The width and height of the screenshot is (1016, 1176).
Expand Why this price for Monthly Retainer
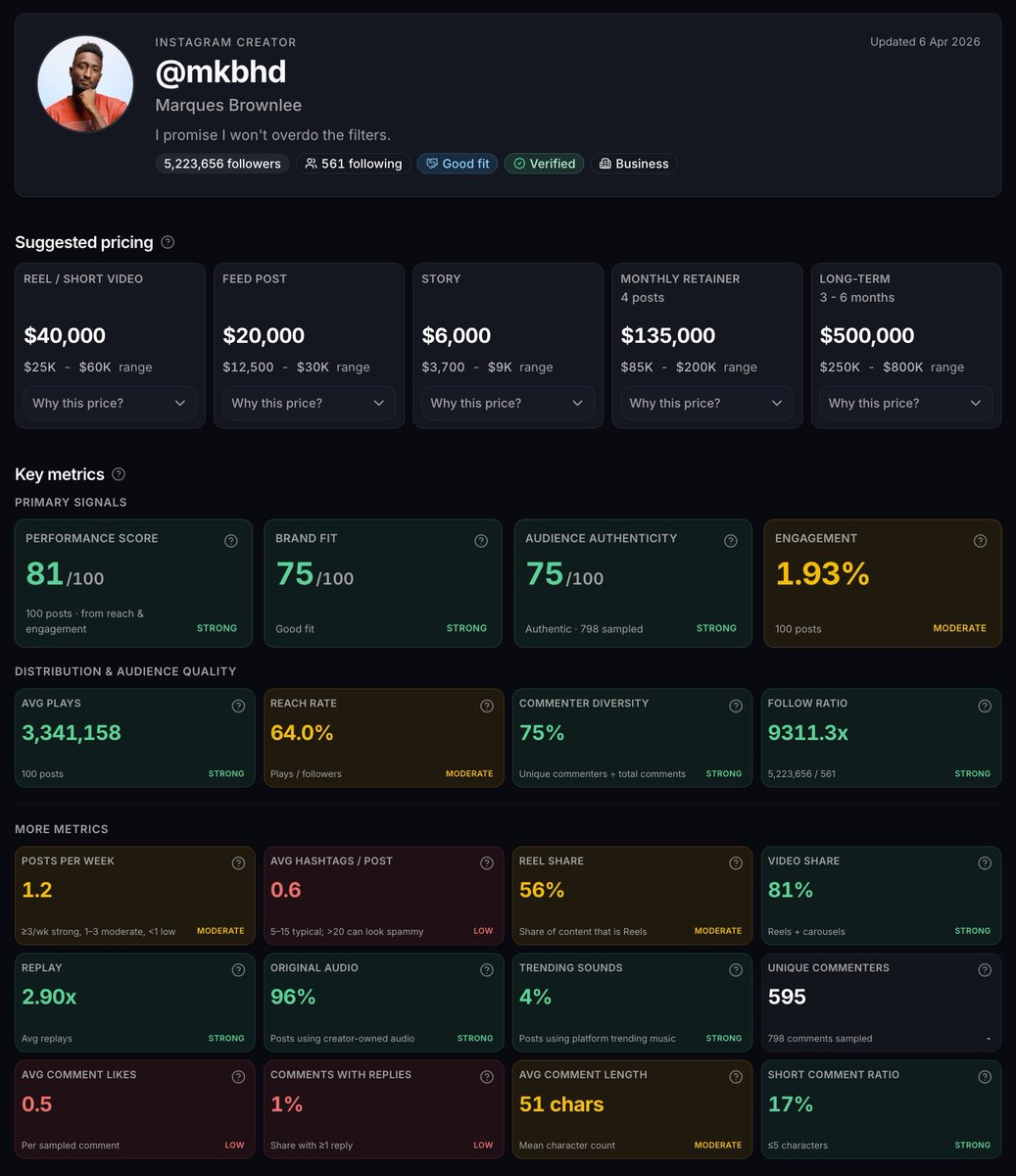(706, 403)
